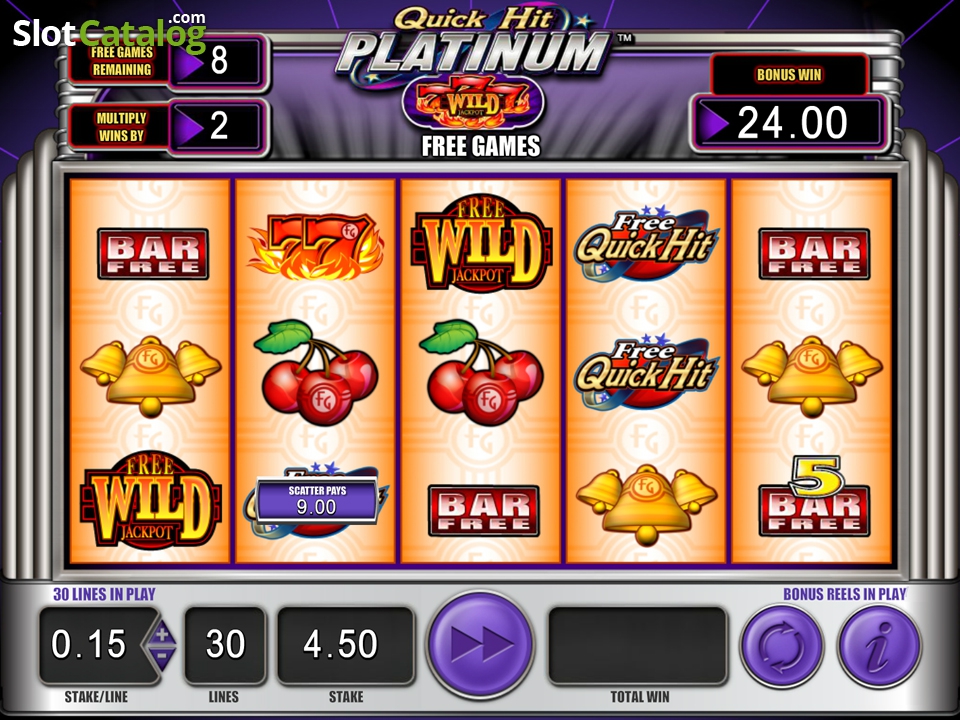Click the empty Total Win display

[637, 644]
